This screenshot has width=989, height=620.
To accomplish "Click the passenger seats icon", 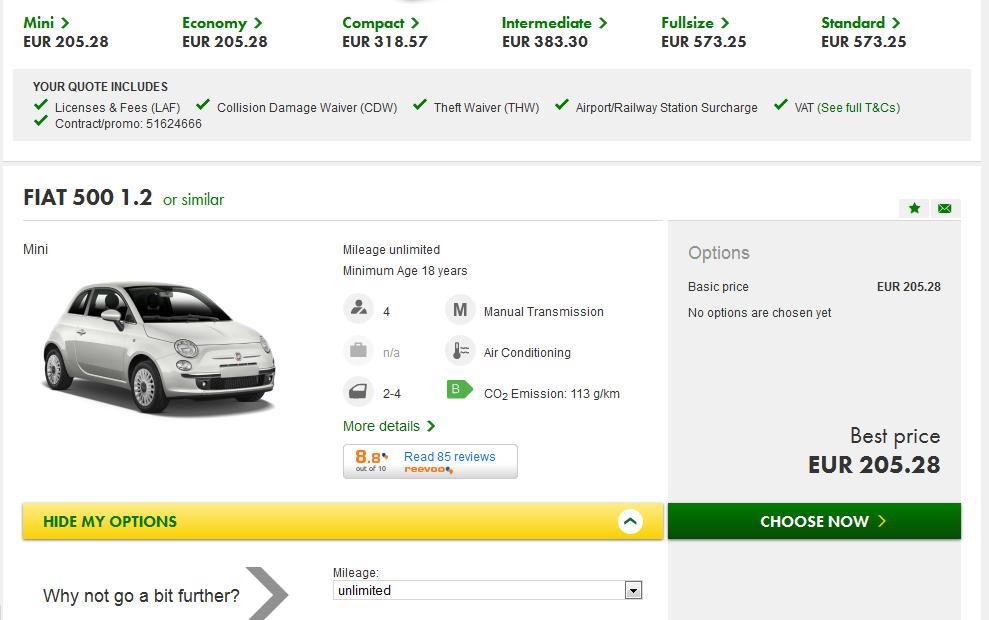I will click(x=359, y=309).
